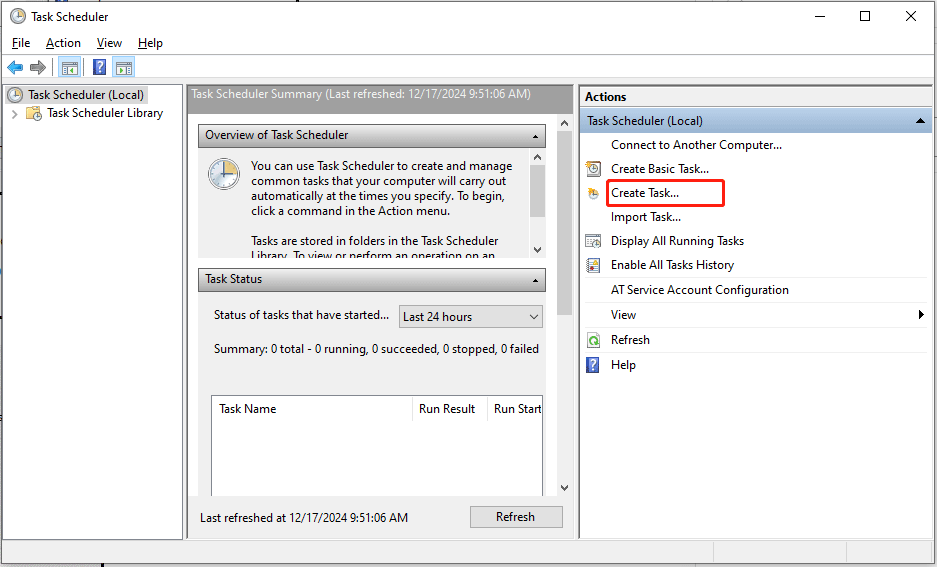This screenshot has width=937, height=567.
Task: Open the Help menu
Action: click(x=150, y=43)
